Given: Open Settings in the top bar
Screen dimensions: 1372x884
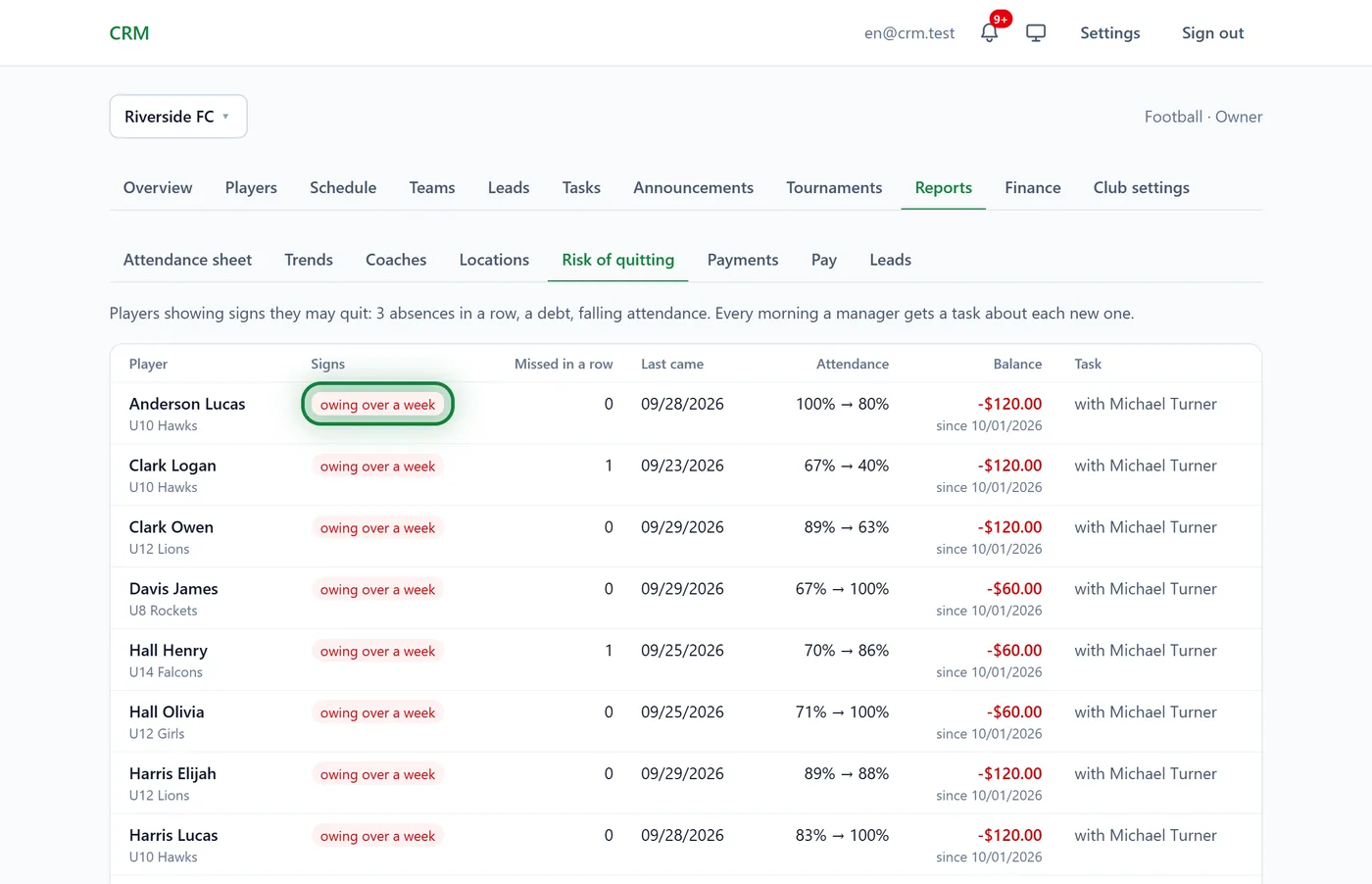Looking at the screenshot, I should [x=1110, y=33].
